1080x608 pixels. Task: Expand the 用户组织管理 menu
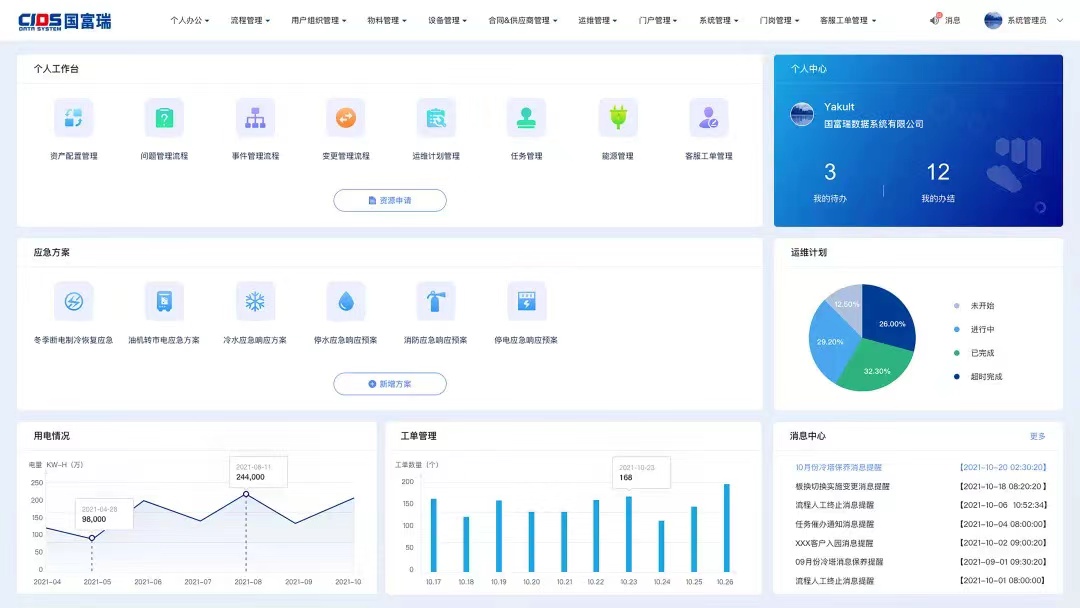click(318, 21)
